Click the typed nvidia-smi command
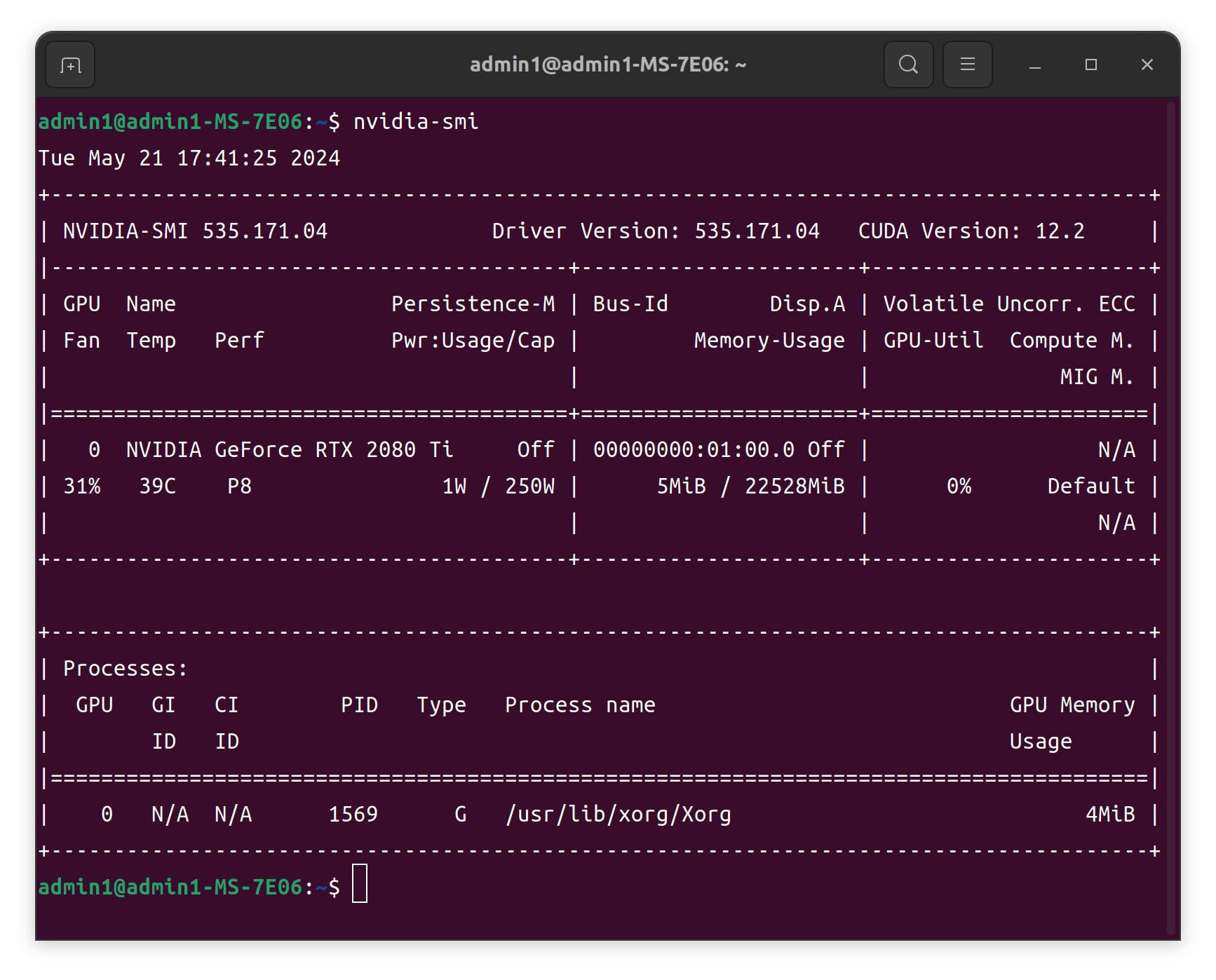Screen dimensions: 1216x980 point(416,121)
